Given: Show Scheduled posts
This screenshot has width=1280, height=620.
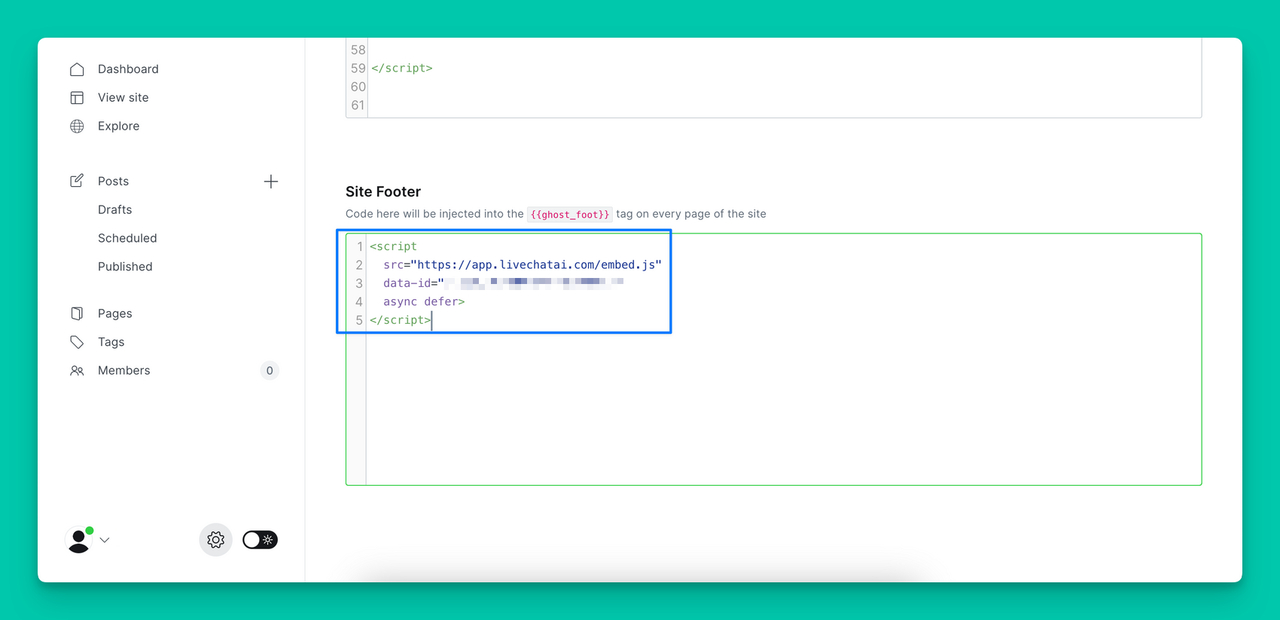Looking at the screenshot, I should pyautogui.click(x=127, y=238).
